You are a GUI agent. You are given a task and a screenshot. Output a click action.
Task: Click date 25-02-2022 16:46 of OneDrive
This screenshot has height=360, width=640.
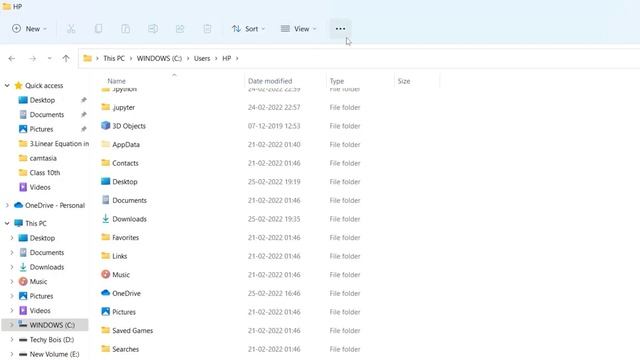click(x=274, y=293)
